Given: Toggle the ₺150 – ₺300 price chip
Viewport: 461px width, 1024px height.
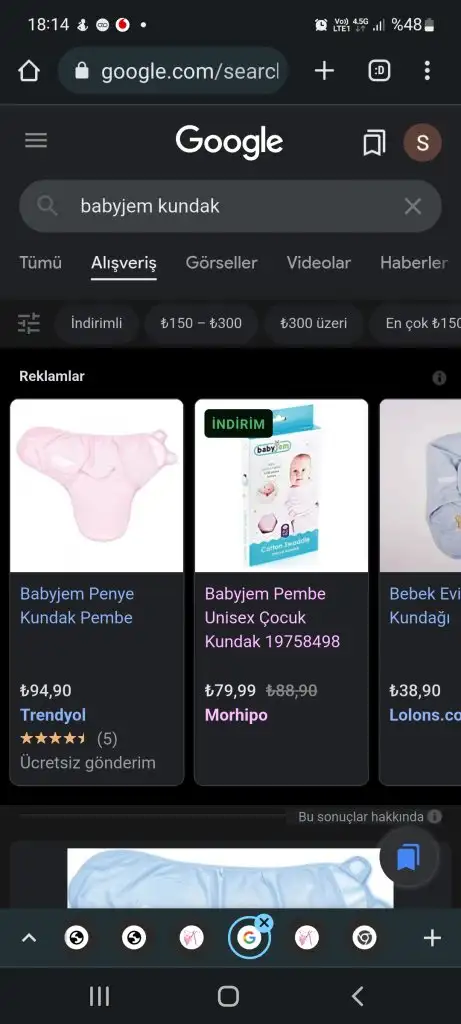Looking at the screenshot, I should tap(201, 323).
